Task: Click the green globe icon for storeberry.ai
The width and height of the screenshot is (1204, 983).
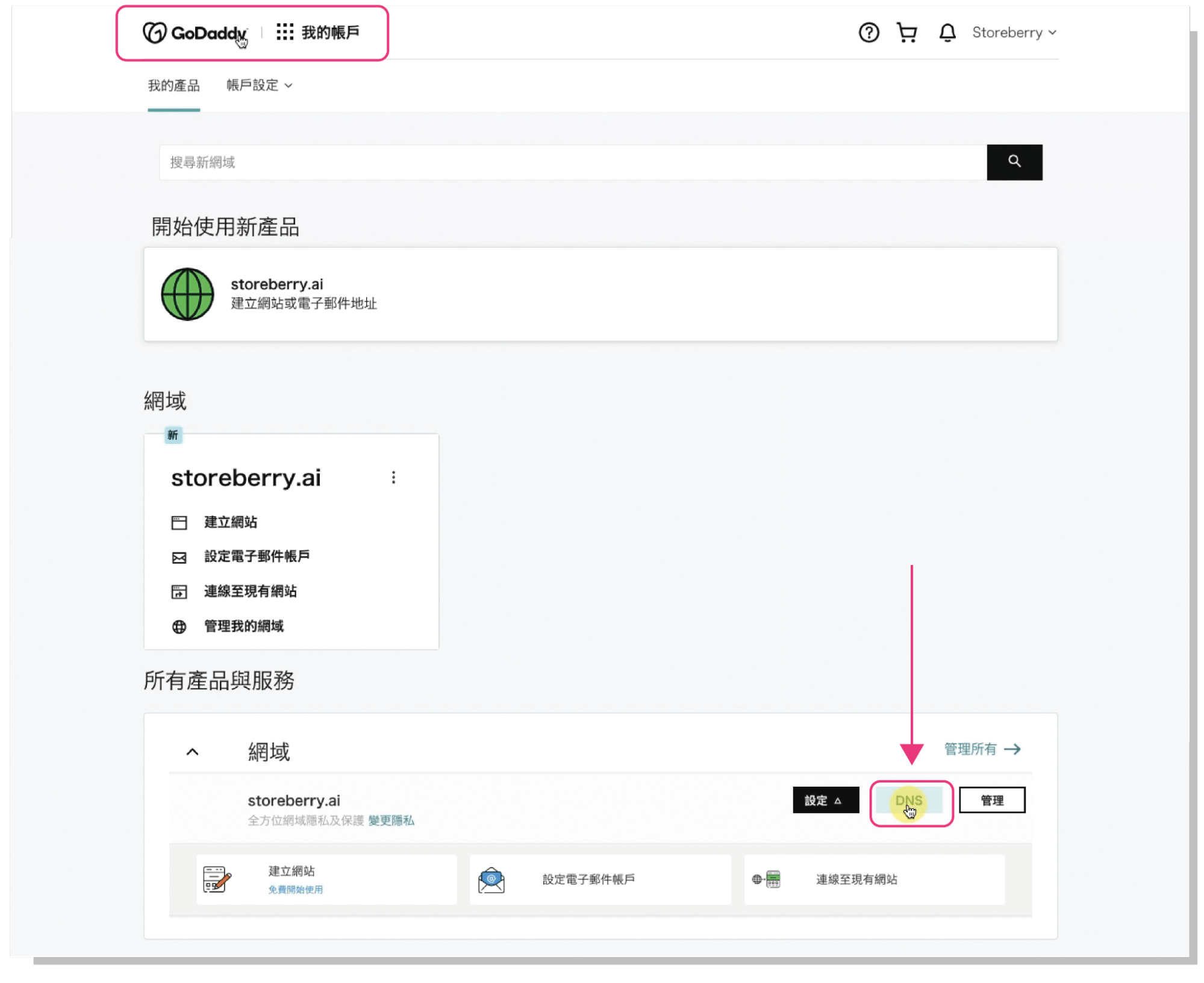Action: (x=187, y=294)
